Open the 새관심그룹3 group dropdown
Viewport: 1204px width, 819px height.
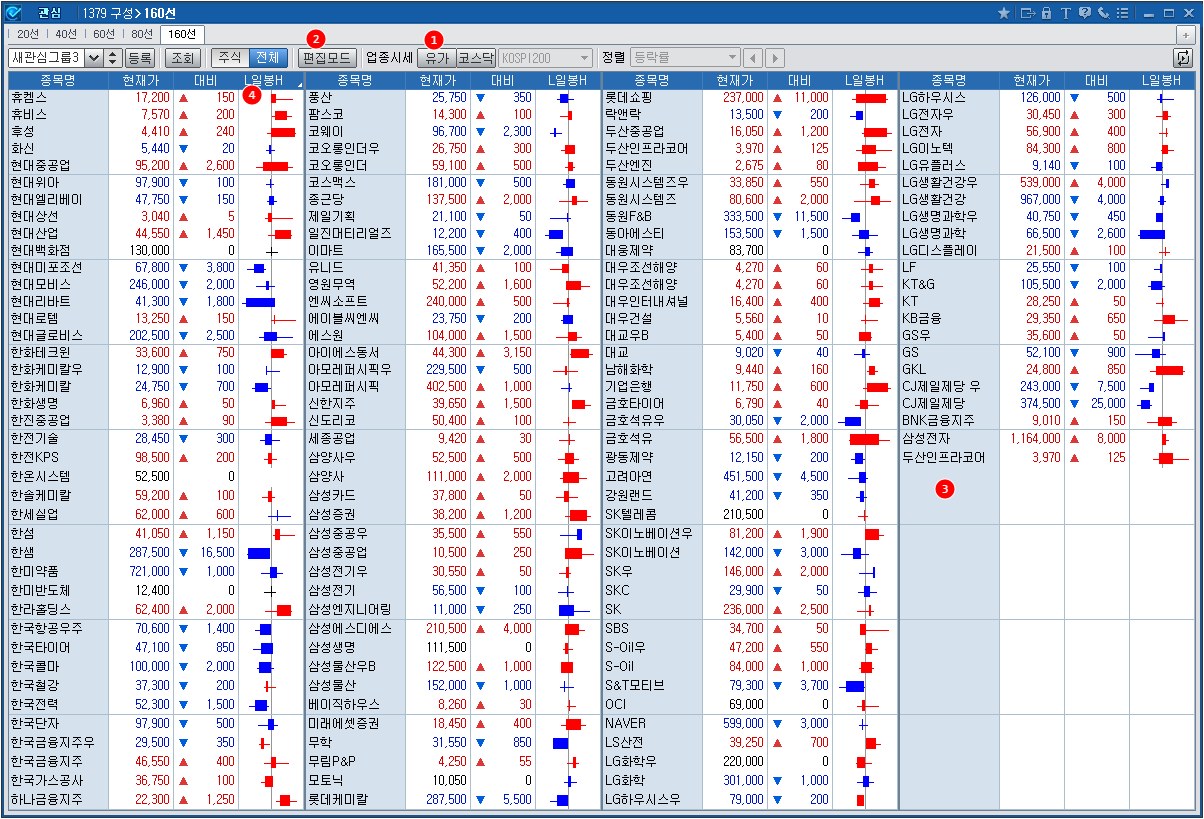95,58
